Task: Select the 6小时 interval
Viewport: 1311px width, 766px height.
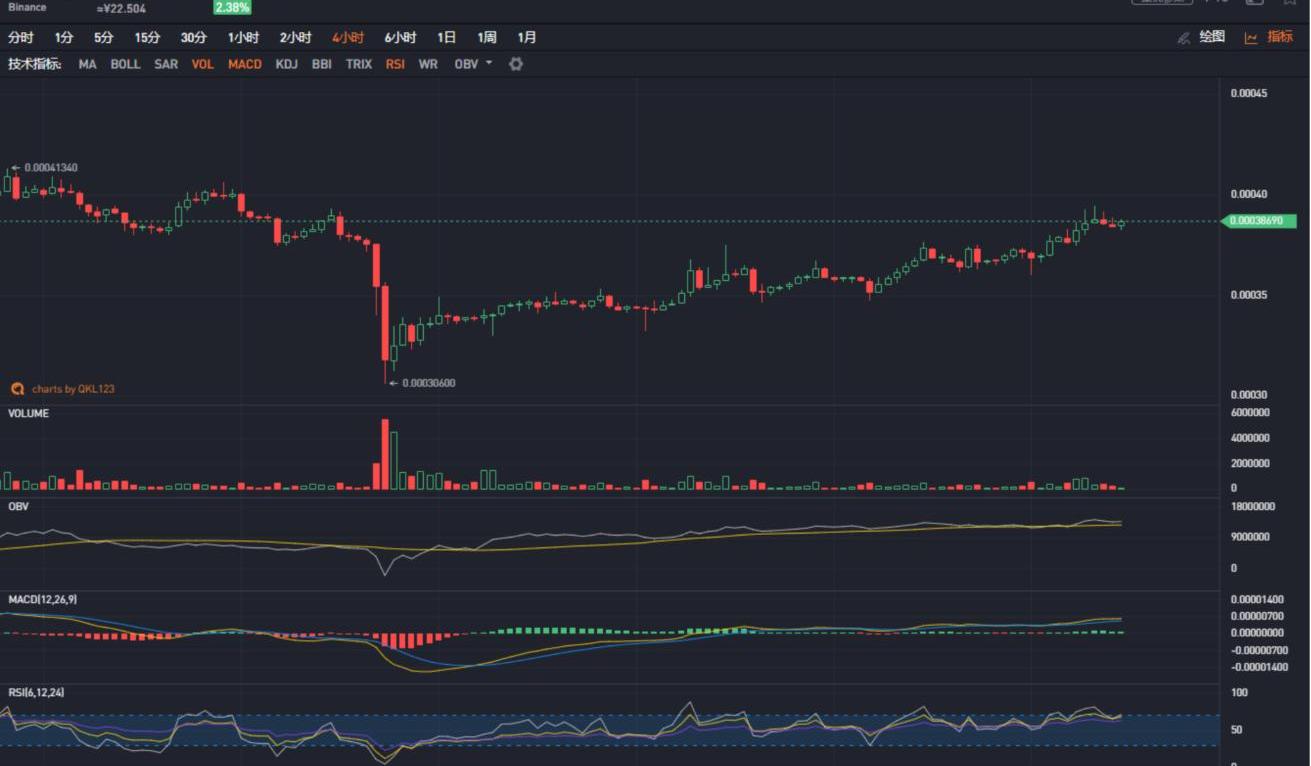Action: coord(400,38)
